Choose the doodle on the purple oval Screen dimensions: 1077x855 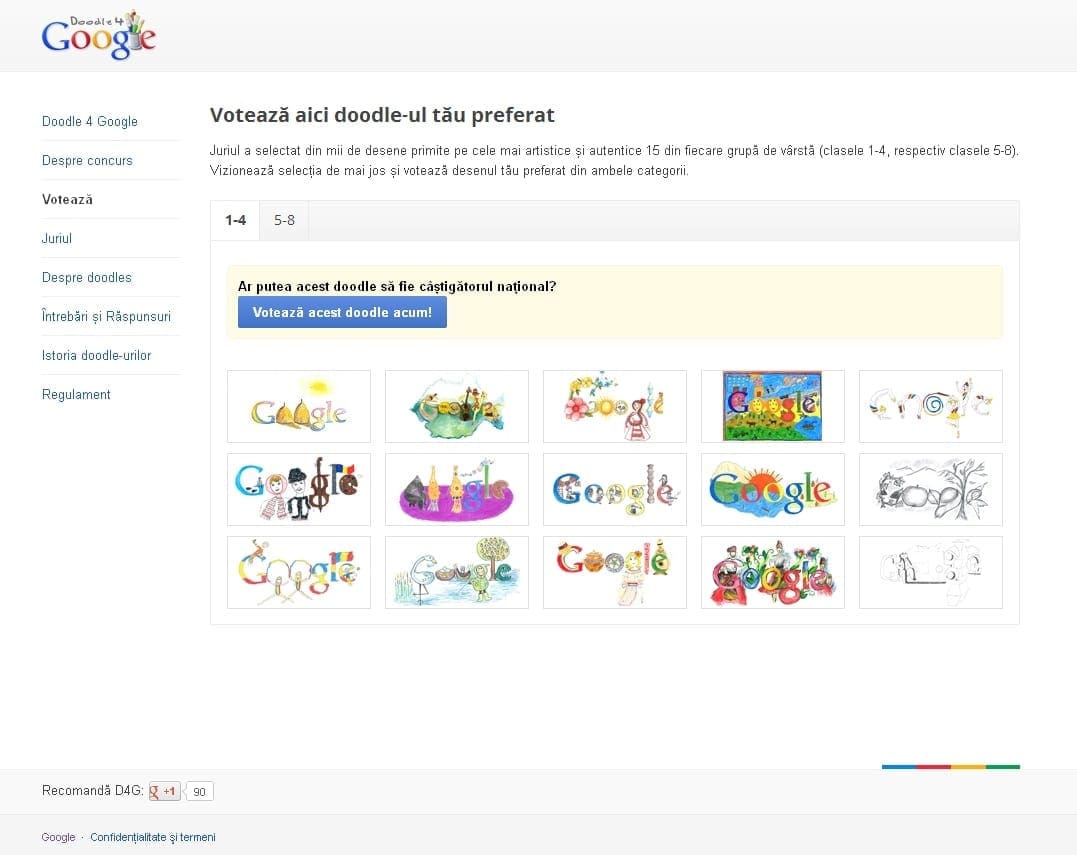pyautogui.click(x=457, y=489)
